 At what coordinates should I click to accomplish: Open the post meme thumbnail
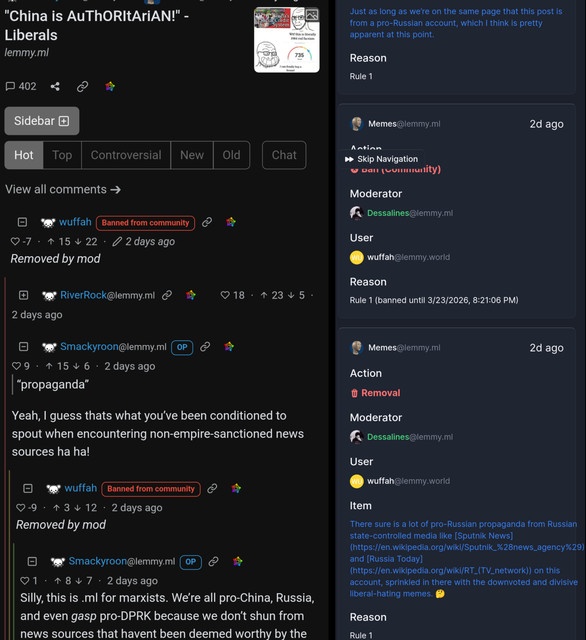tap(286, 40)
